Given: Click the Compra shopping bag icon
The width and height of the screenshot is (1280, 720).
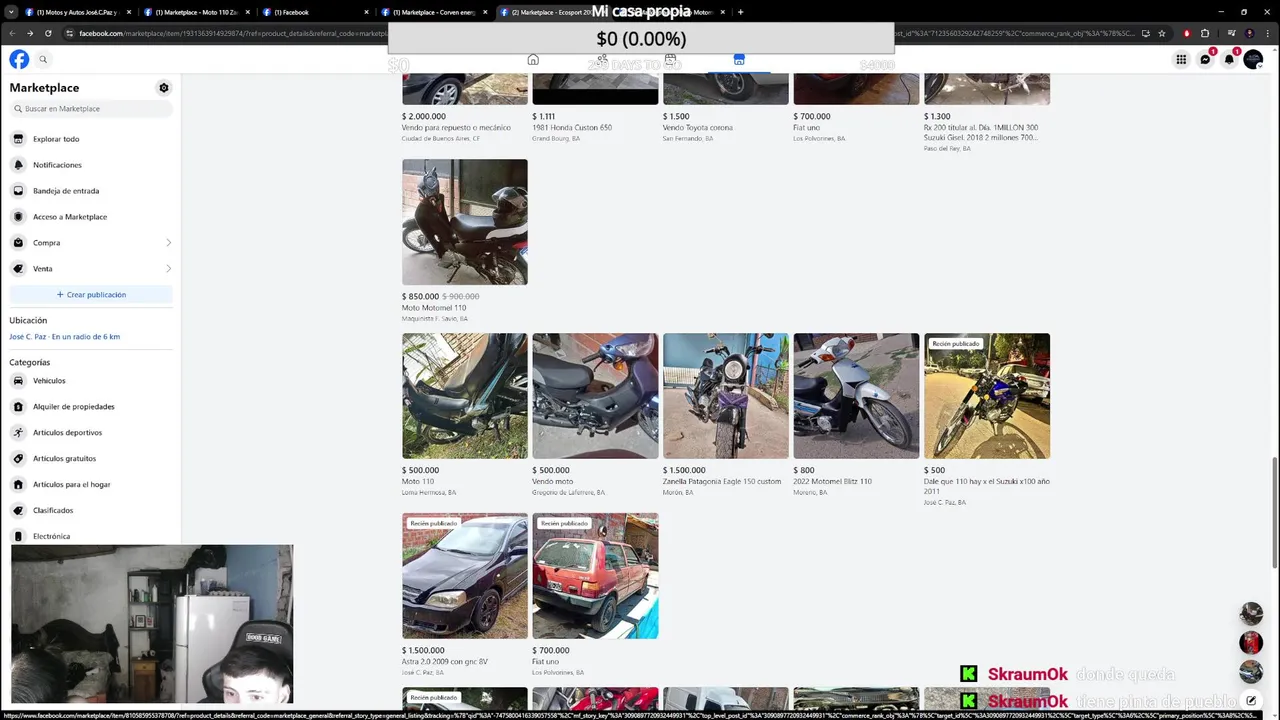Looking at the screenshot, I should 18,243.
